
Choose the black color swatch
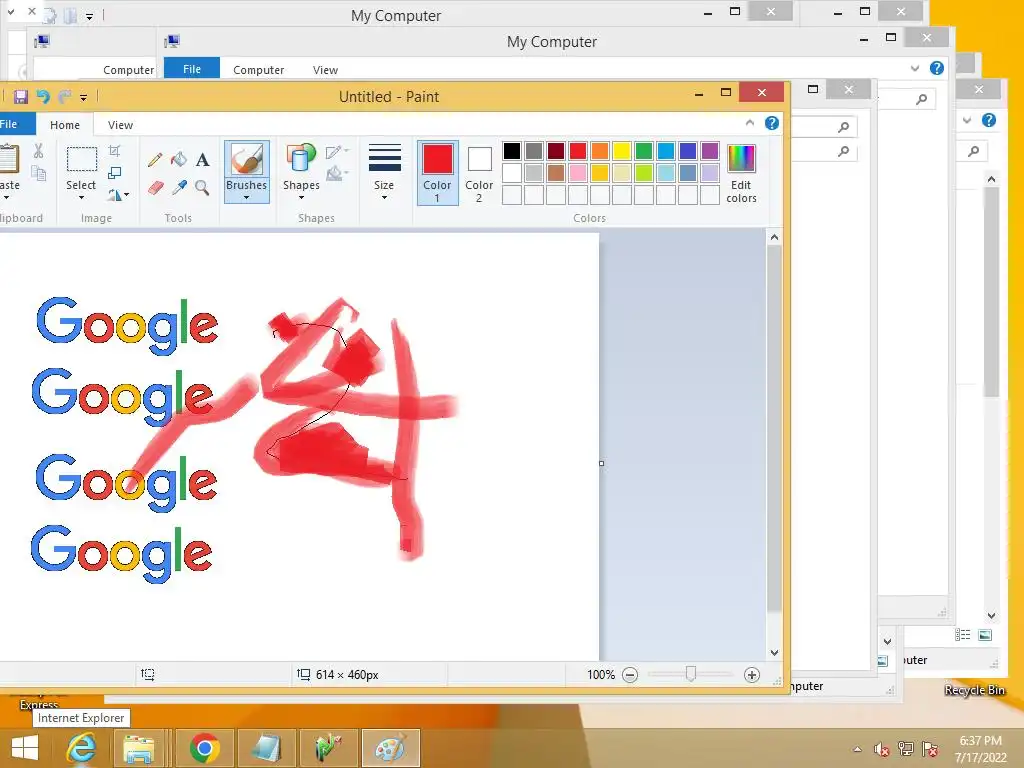512,151
